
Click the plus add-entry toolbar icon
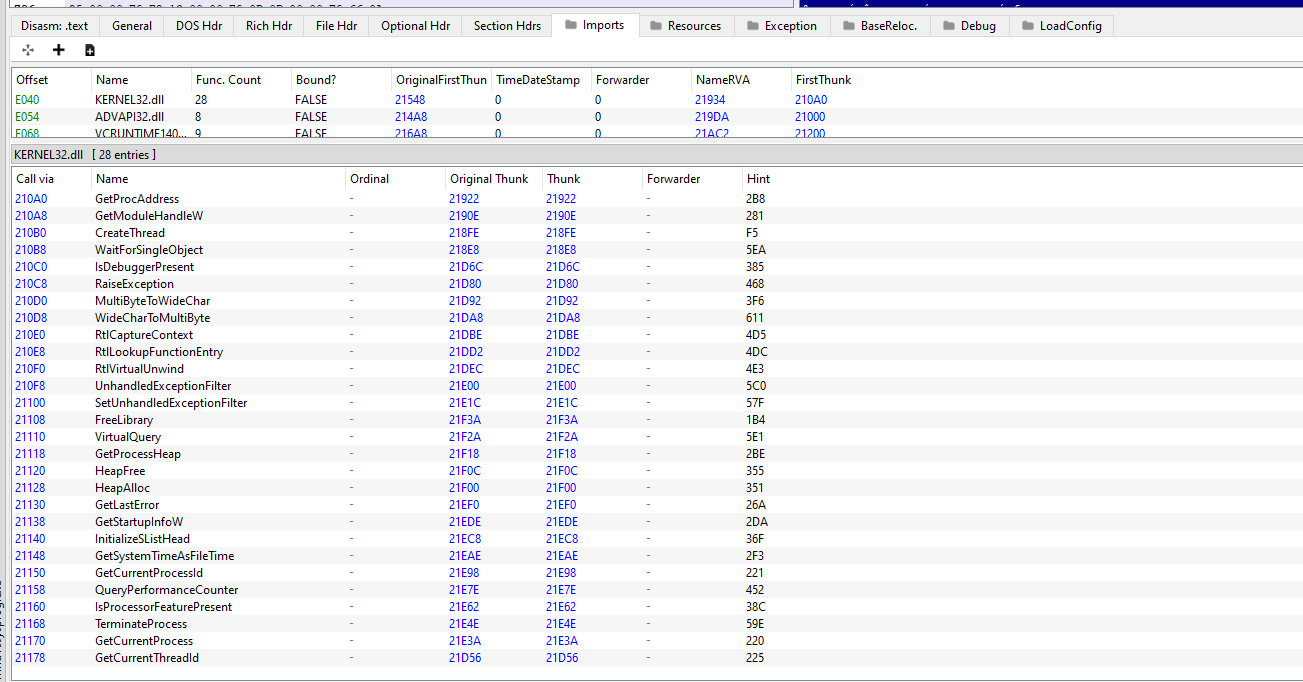point(59,50)
